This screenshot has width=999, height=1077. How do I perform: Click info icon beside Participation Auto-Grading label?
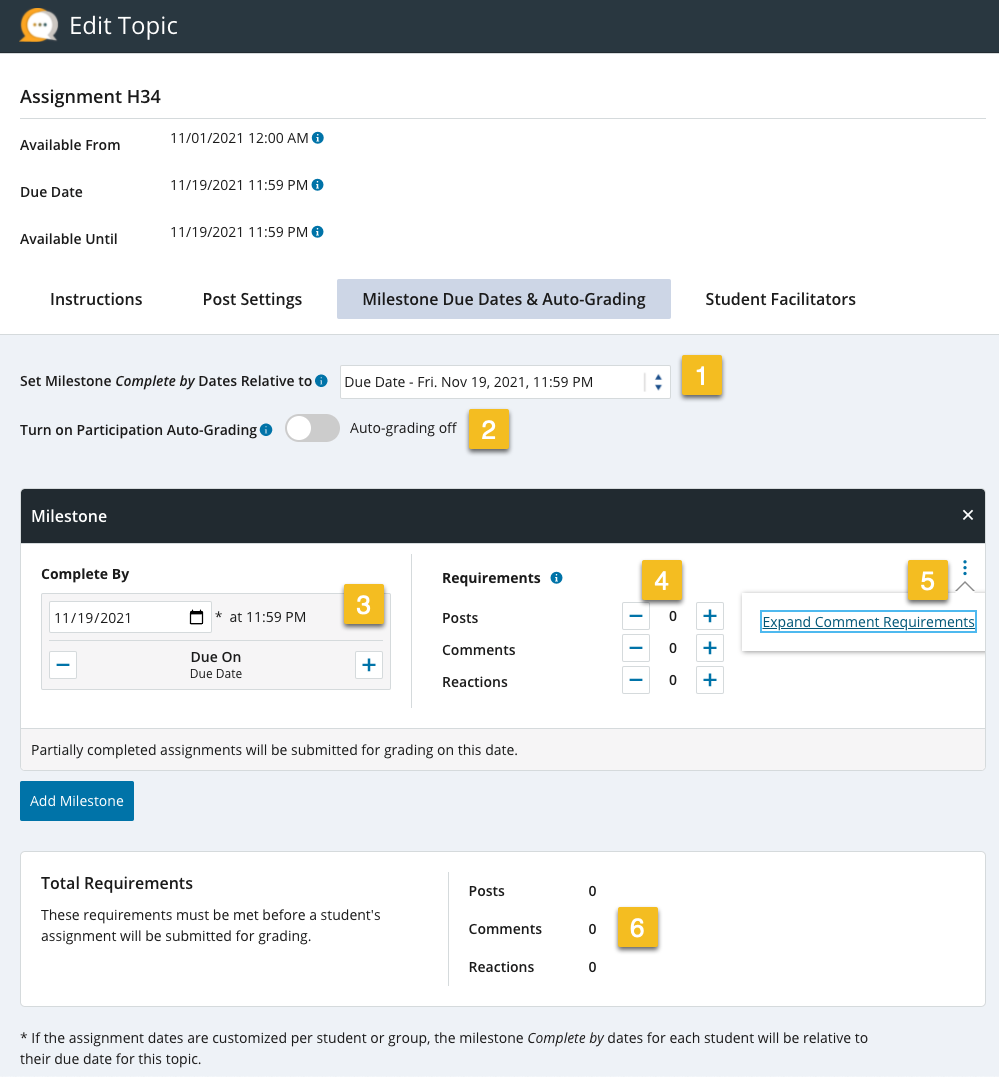point(266,430)
